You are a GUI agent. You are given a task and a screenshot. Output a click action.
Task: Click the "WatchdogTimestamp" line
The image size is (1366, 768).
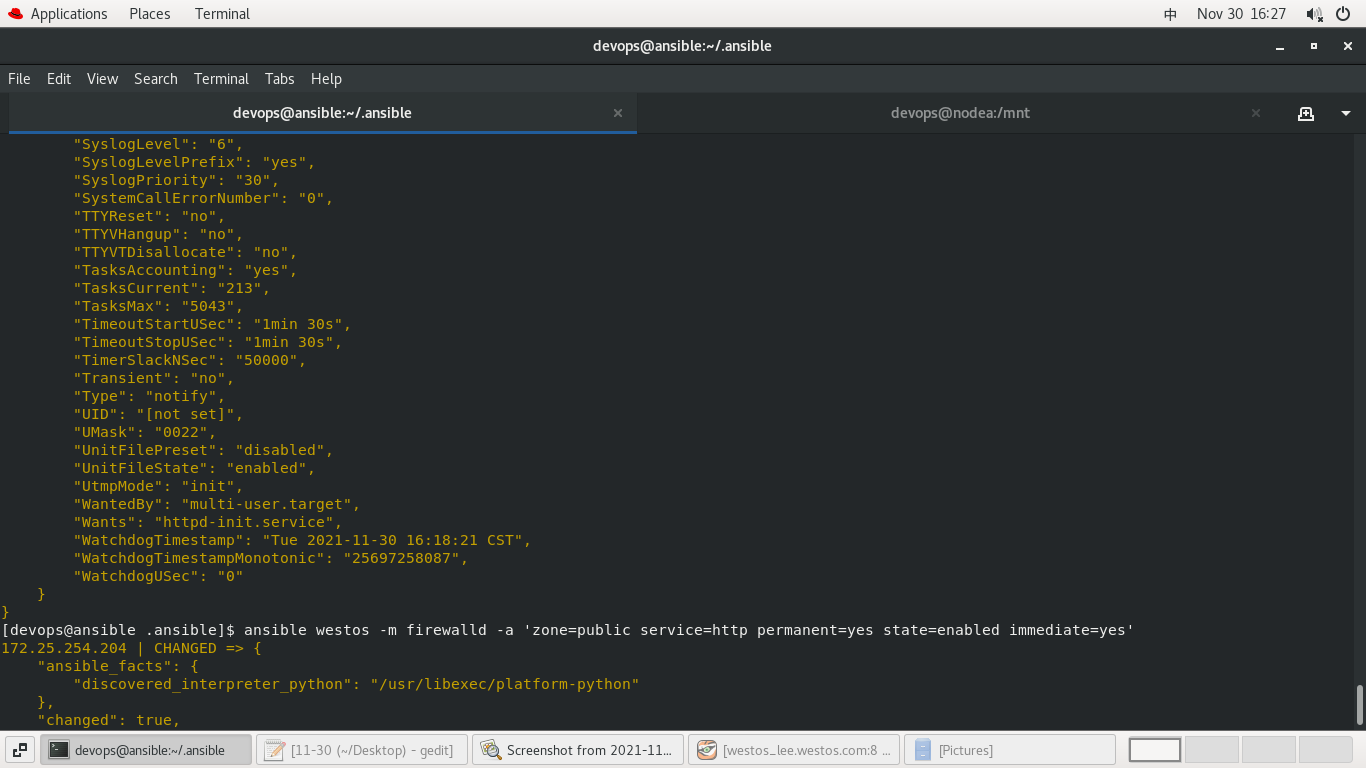(x=302, y=540)
